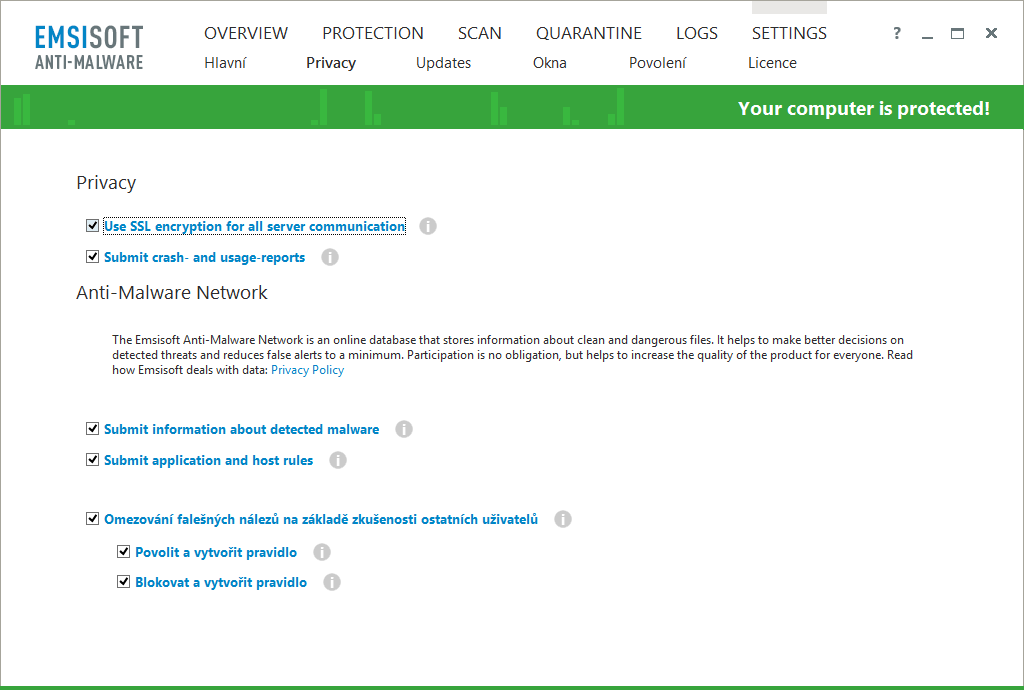
Task: Disable Submit information about detected malware checkbox
Action: (x=92, y=428)
